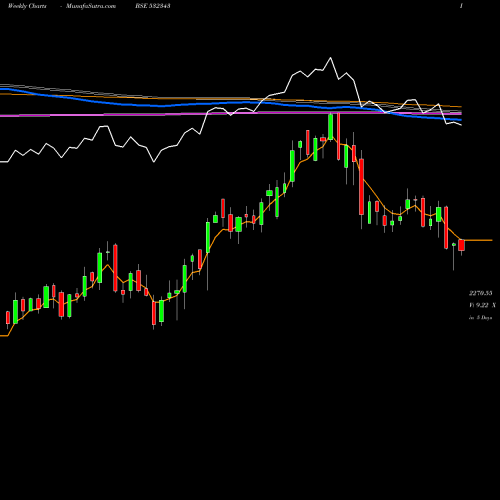Image resolution: width=500 pixels, height=500 pixels.
Task: Click the tallest green candlestick at chart peak
Action: click(x=330, y=127)
